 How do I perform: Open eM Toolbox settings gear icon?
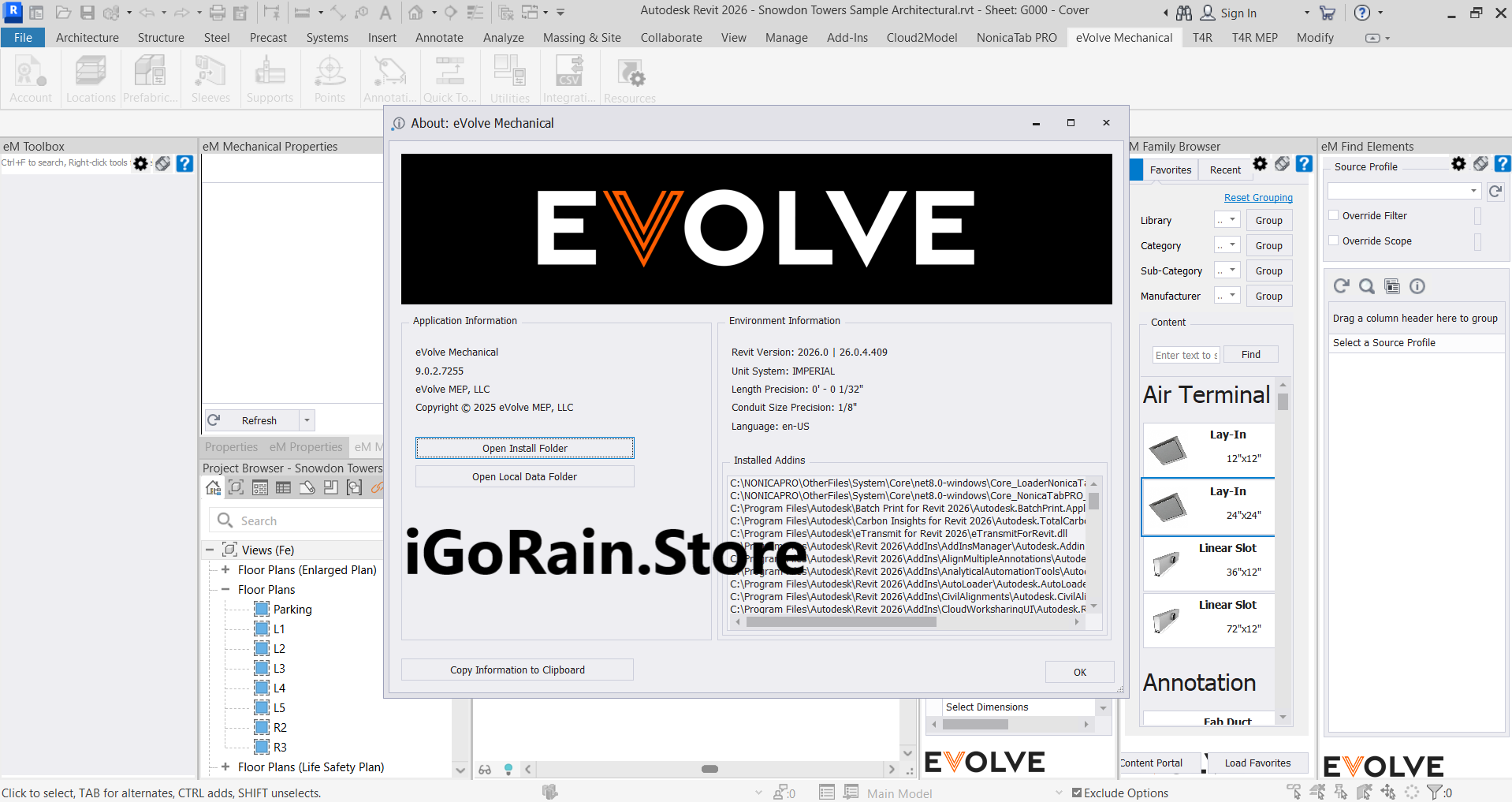[140, 163]
